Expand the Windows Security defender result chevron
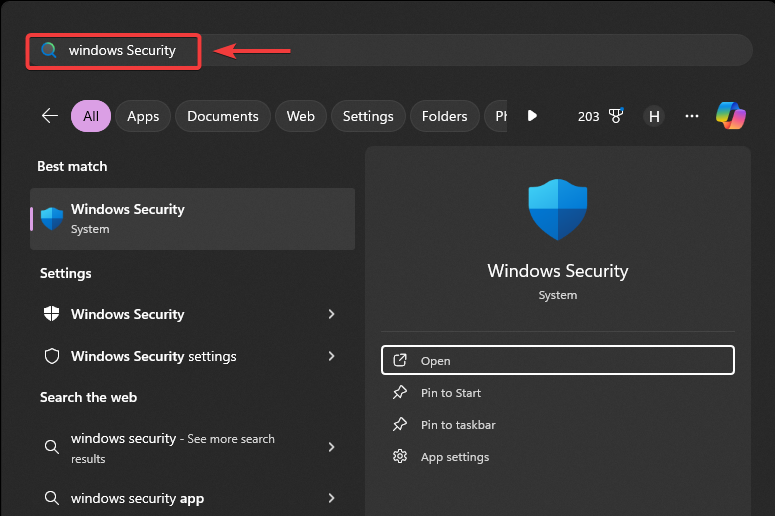775x516 pixels. click(x=332, y=314)
